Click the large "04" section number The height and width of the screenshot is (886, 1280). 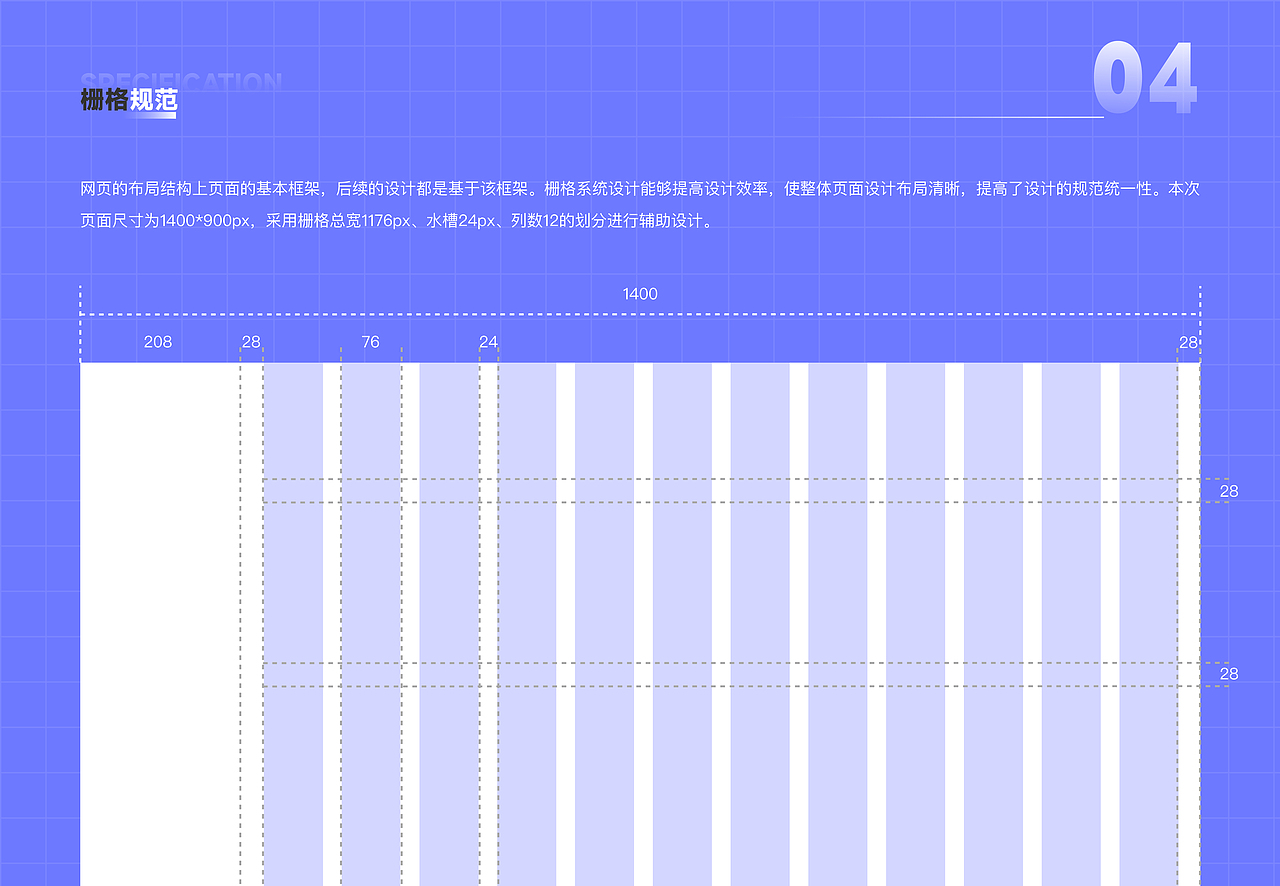[x=1146, y=80]
